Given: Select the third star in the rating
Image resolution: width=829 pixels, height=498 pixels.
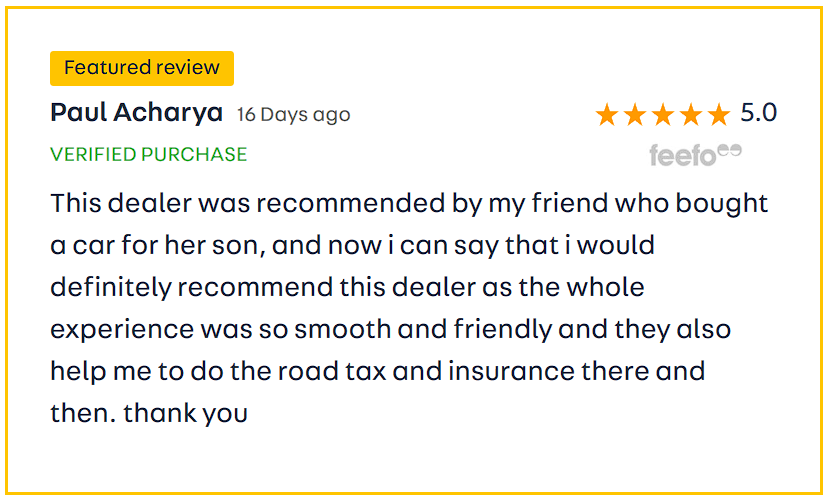Looking at the screenshot, I should (x=663, y=115).
